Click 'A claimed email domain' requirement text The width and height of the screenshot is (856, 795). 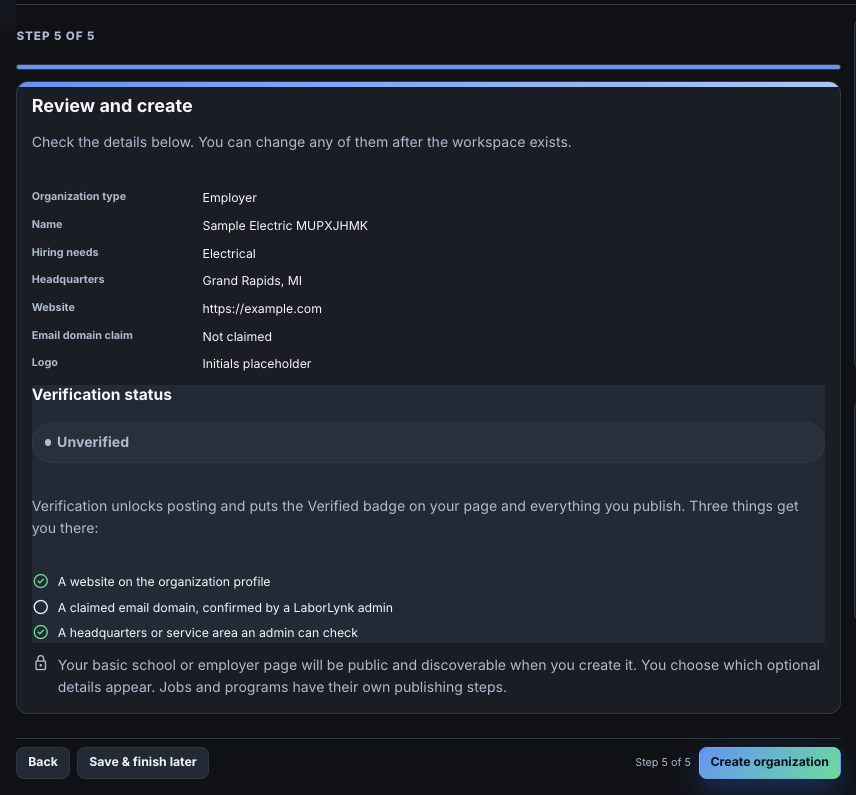225,608
